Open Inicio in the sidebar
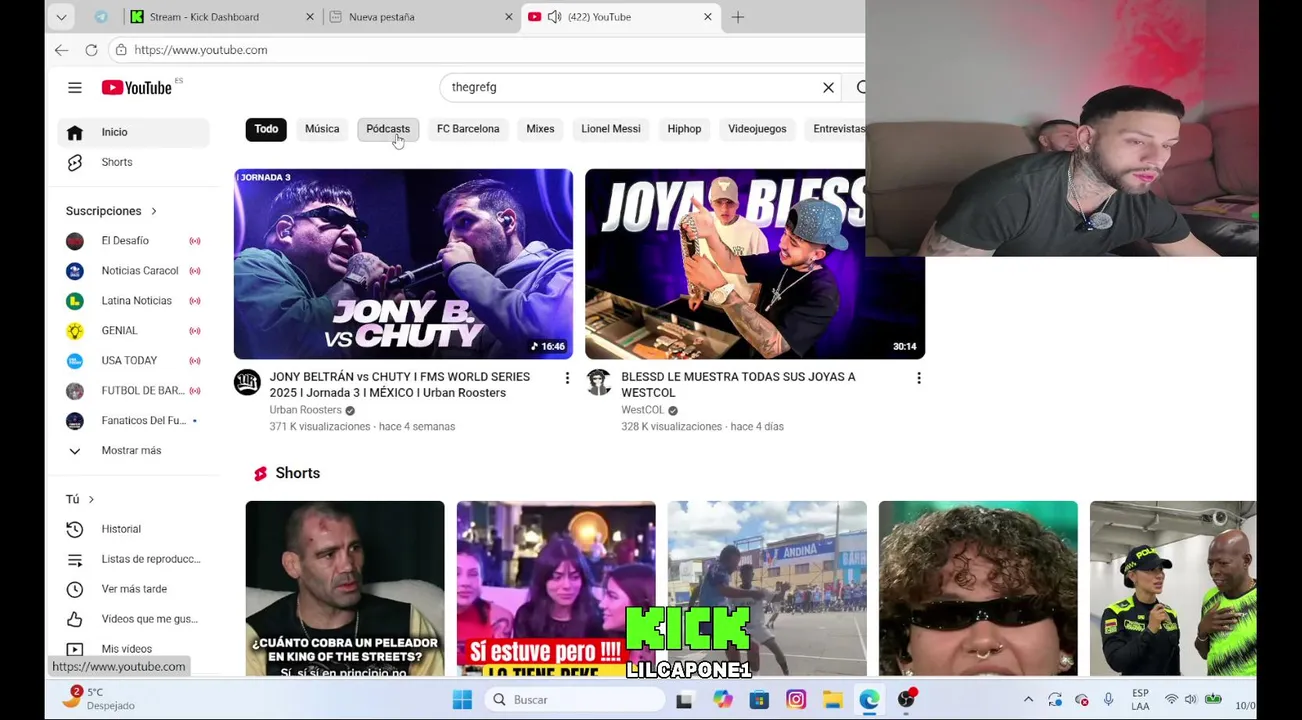 [135, 132]
